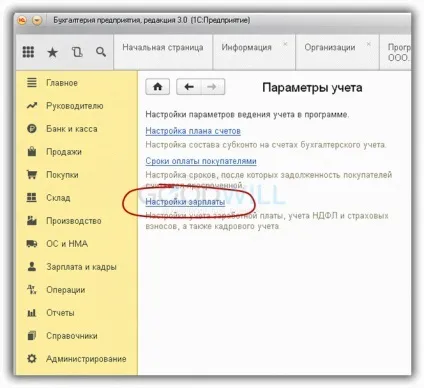424x388 pixels.
Task: Click the ОС и НМА truck icon
Action: coord(32,244)
